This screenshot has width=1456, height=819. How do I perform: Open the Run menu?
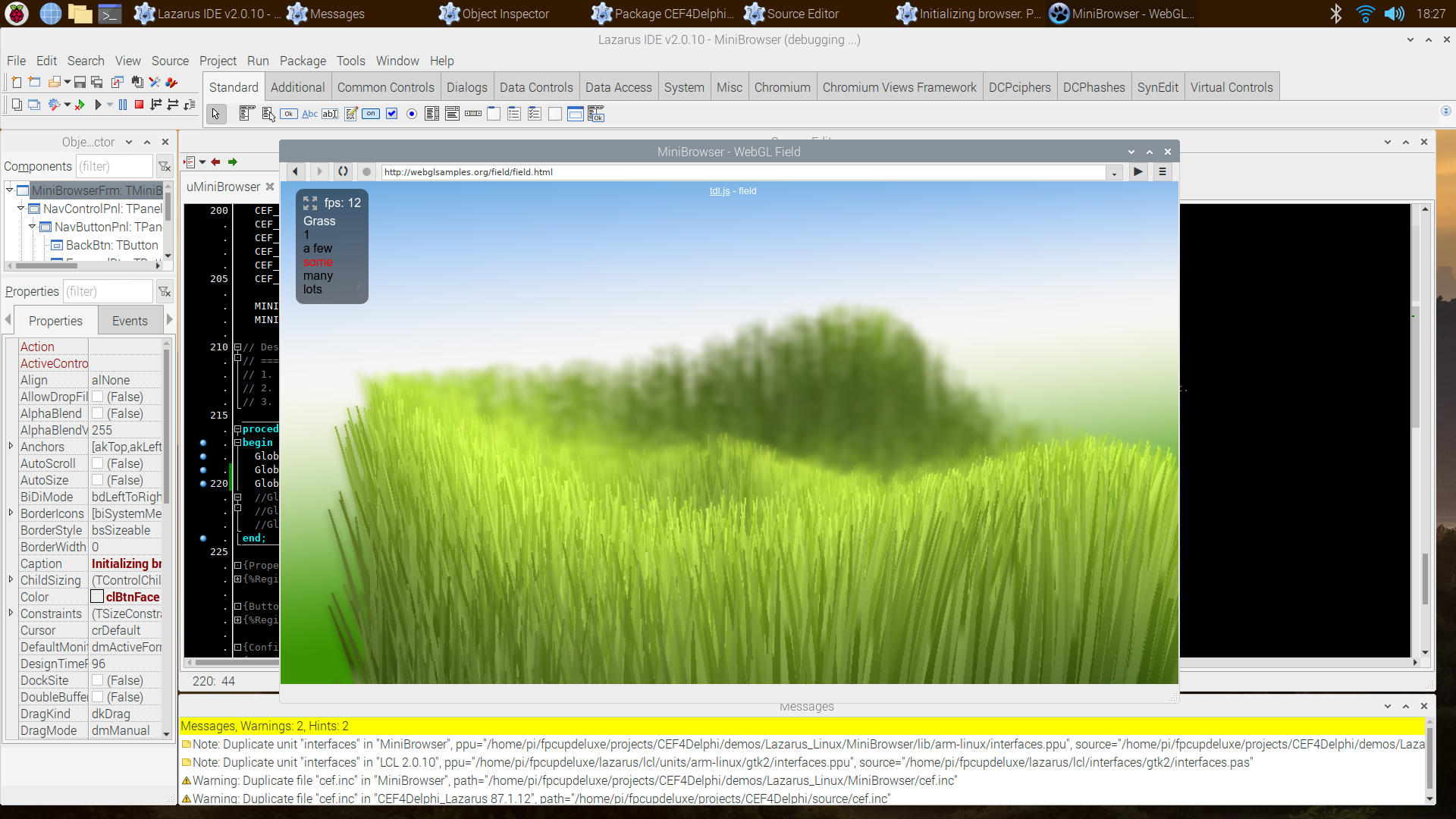[258, 61]
